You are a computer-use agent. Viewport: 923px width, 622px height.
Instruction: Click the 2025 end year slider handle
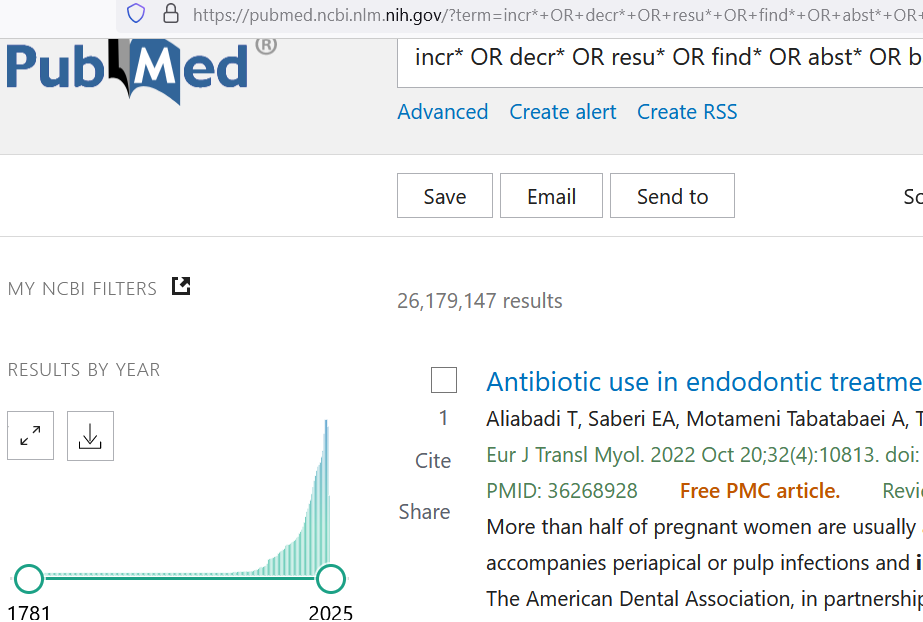tap(330, 578)
